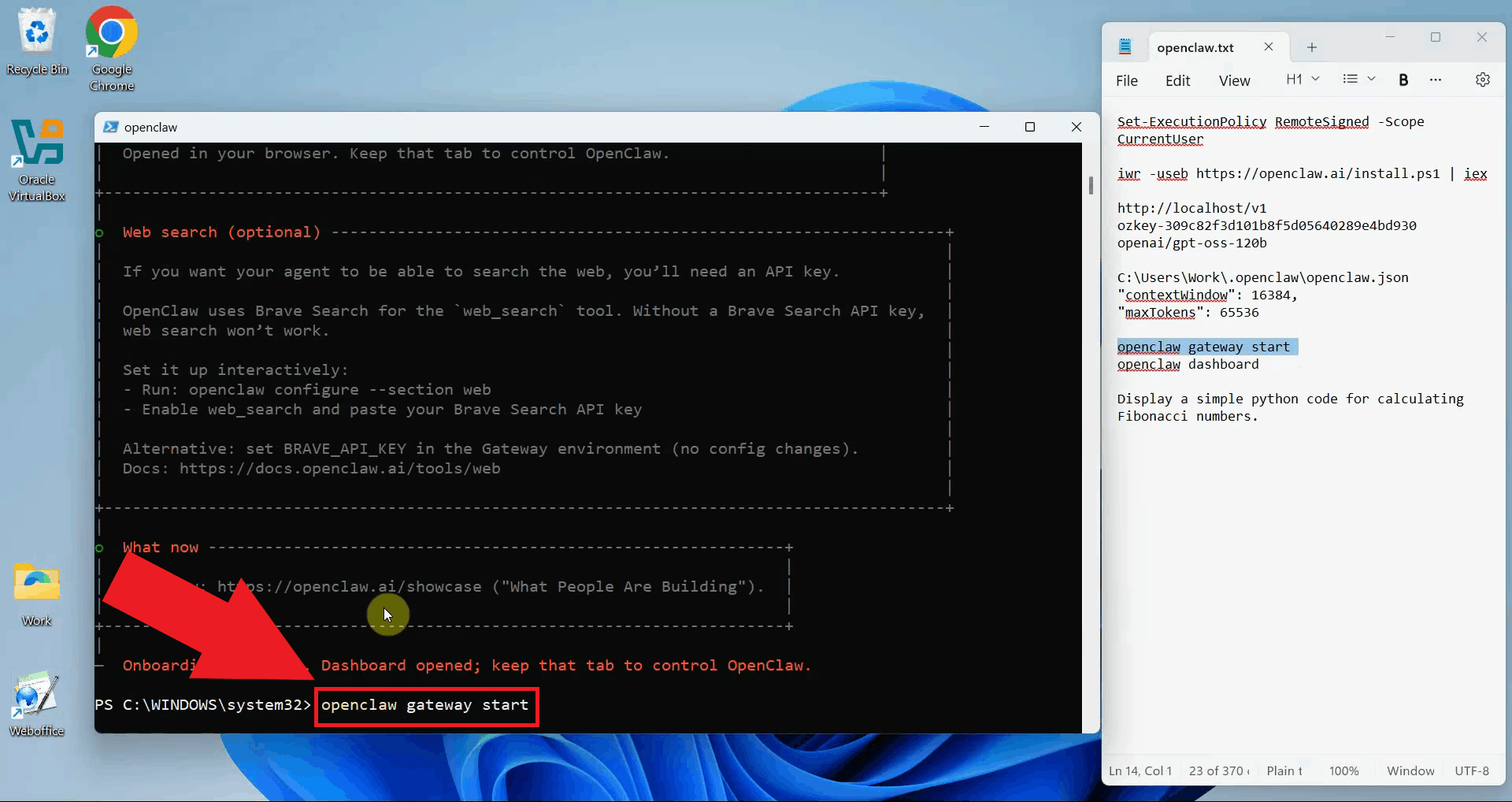Open Notepad settings with the gear icon
The width and height of the screenshot is (1512, 802).
[1484, 79]
